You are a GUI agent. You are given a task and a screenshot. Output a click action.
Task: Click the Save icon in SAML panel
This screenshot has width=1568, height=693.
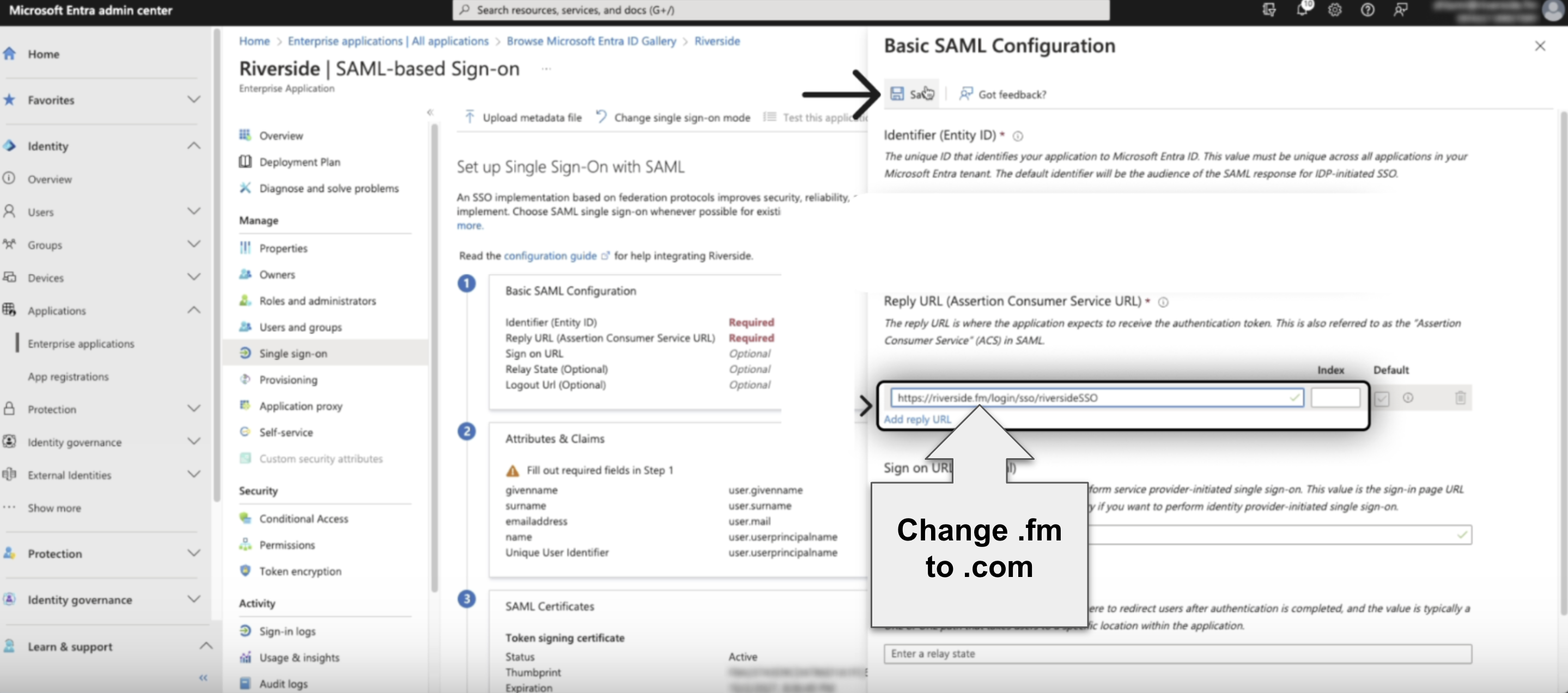pyautogui.click(x=897, y=94)
